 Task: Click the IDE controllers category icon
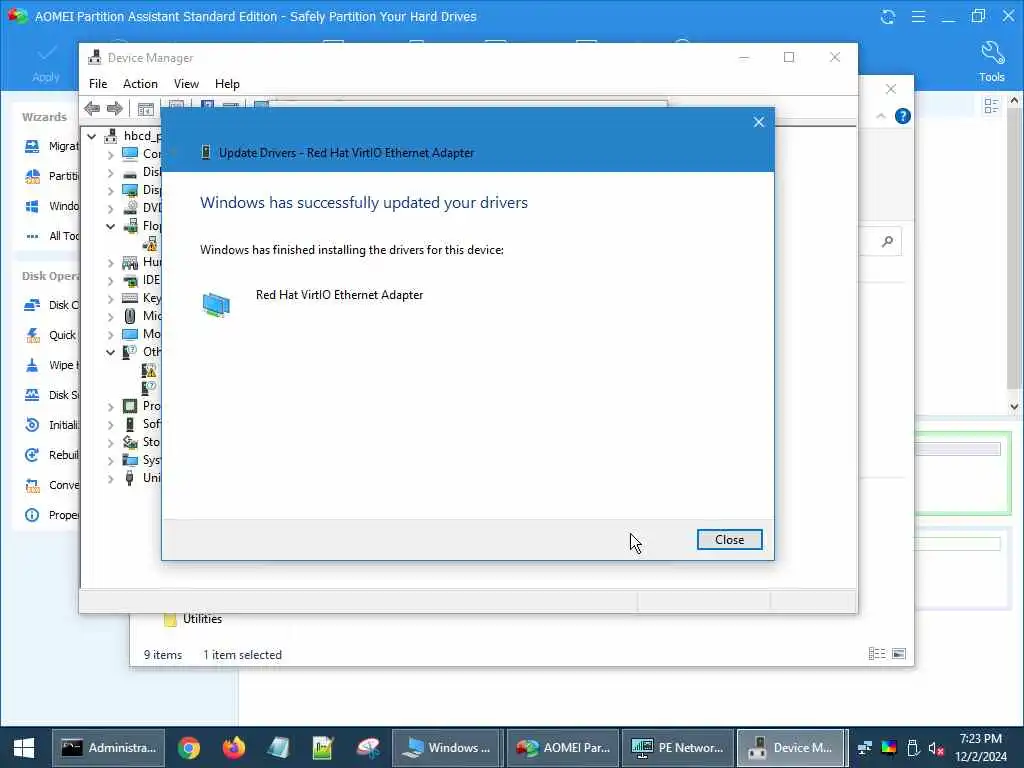pos(131,280)
